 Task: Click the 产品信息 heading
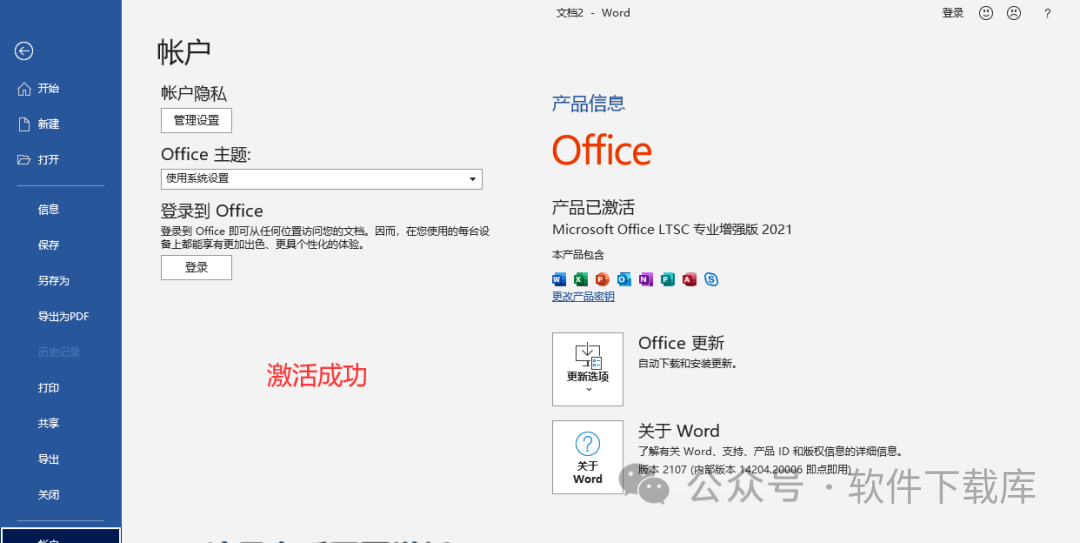[589, 104]
